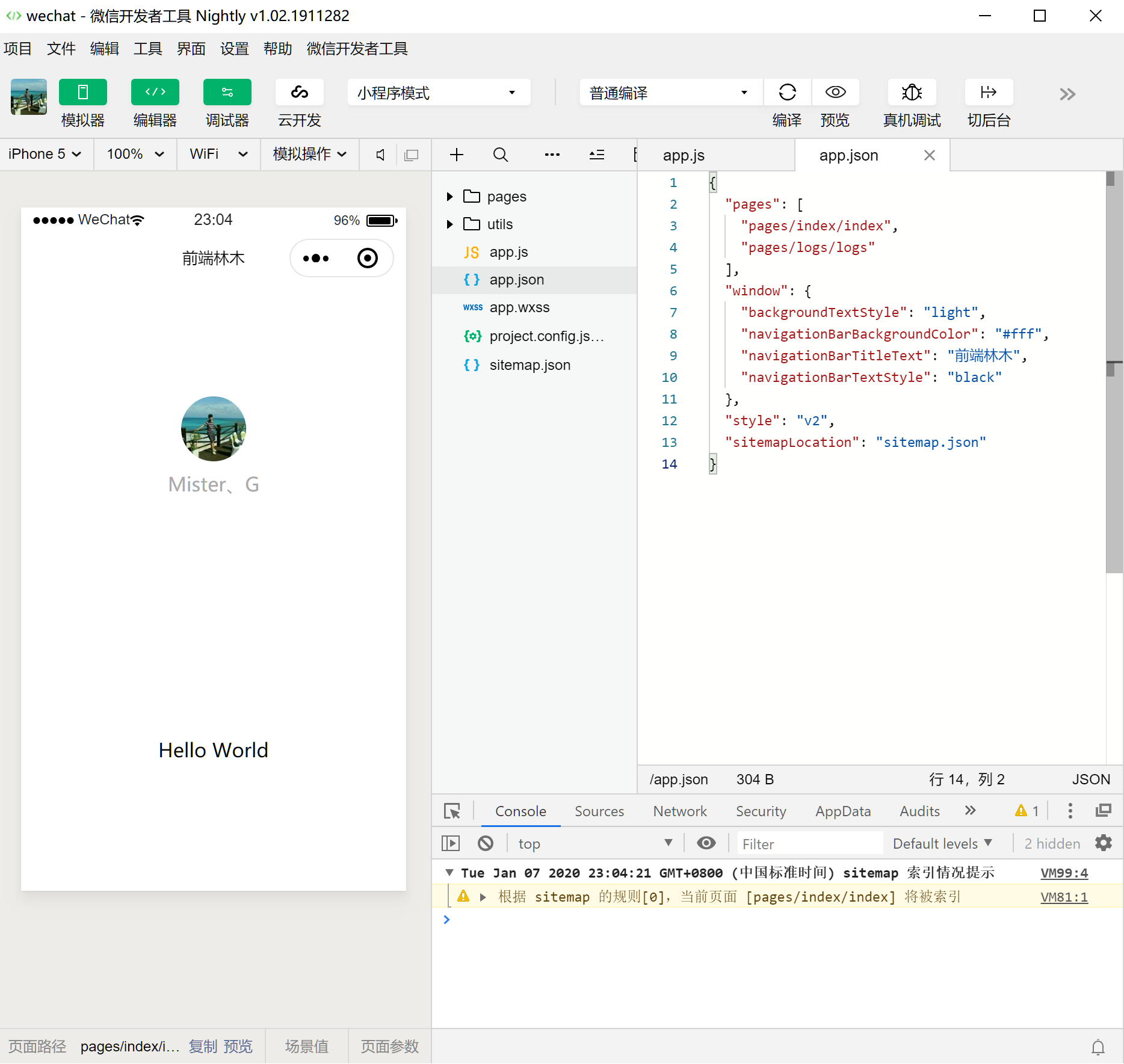Click the console Filter input field
Image resolution: width=1124 pixels, height=1064 pixels.
811,843
